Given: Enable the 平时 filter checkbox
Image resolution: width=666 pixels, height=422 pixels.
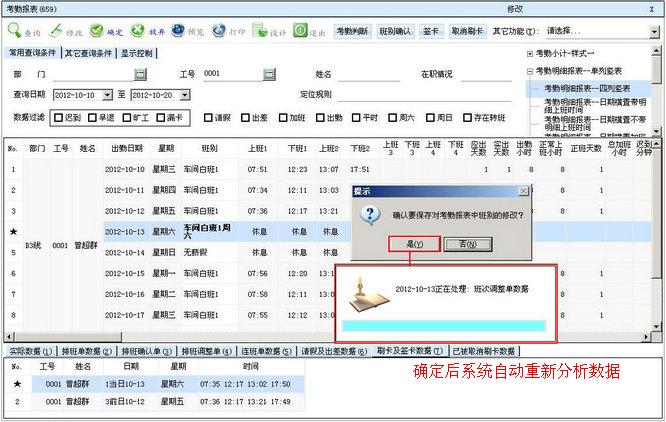Looking at the screenshot, I should 356,118.
